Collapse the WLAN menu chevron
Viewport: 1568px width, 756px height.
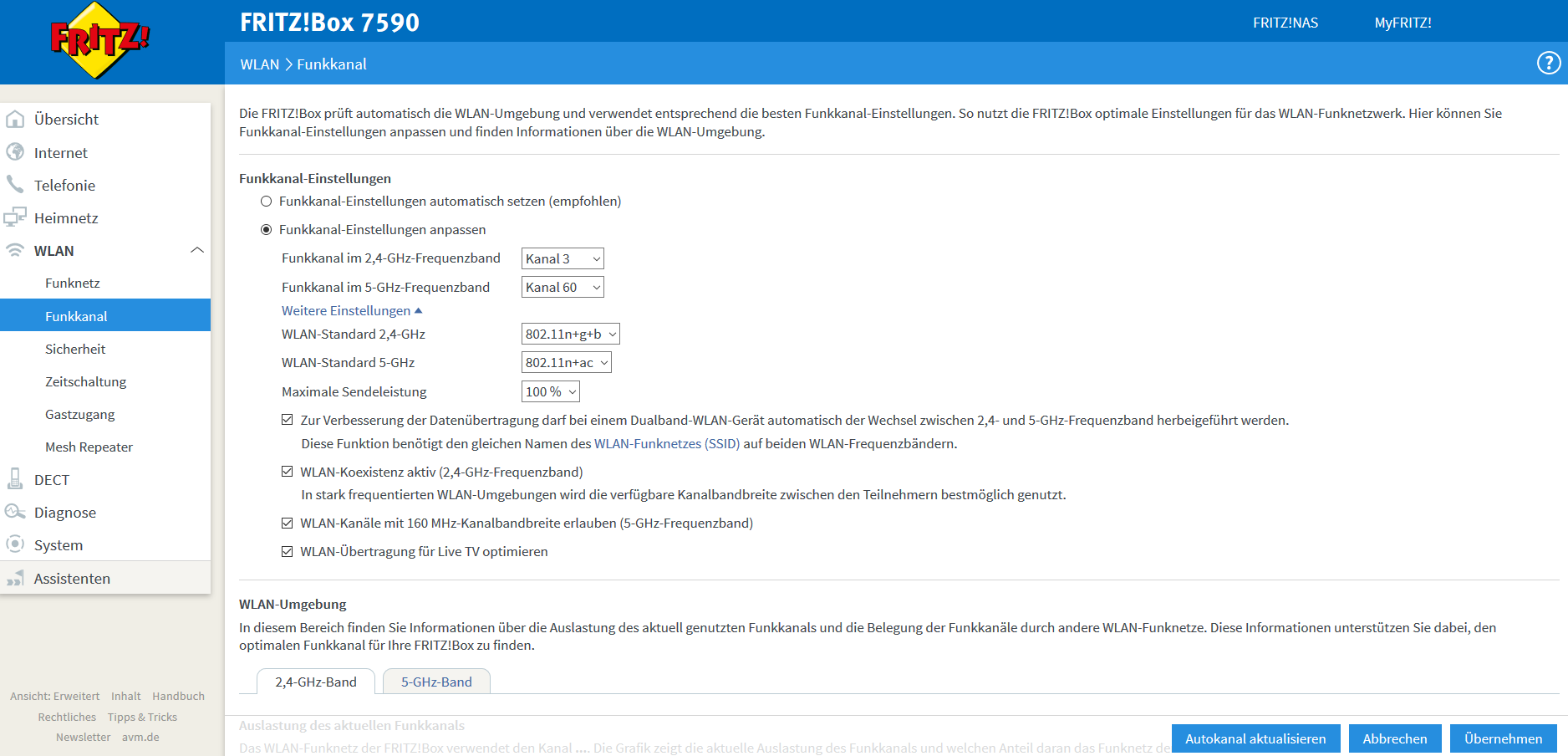197,250
